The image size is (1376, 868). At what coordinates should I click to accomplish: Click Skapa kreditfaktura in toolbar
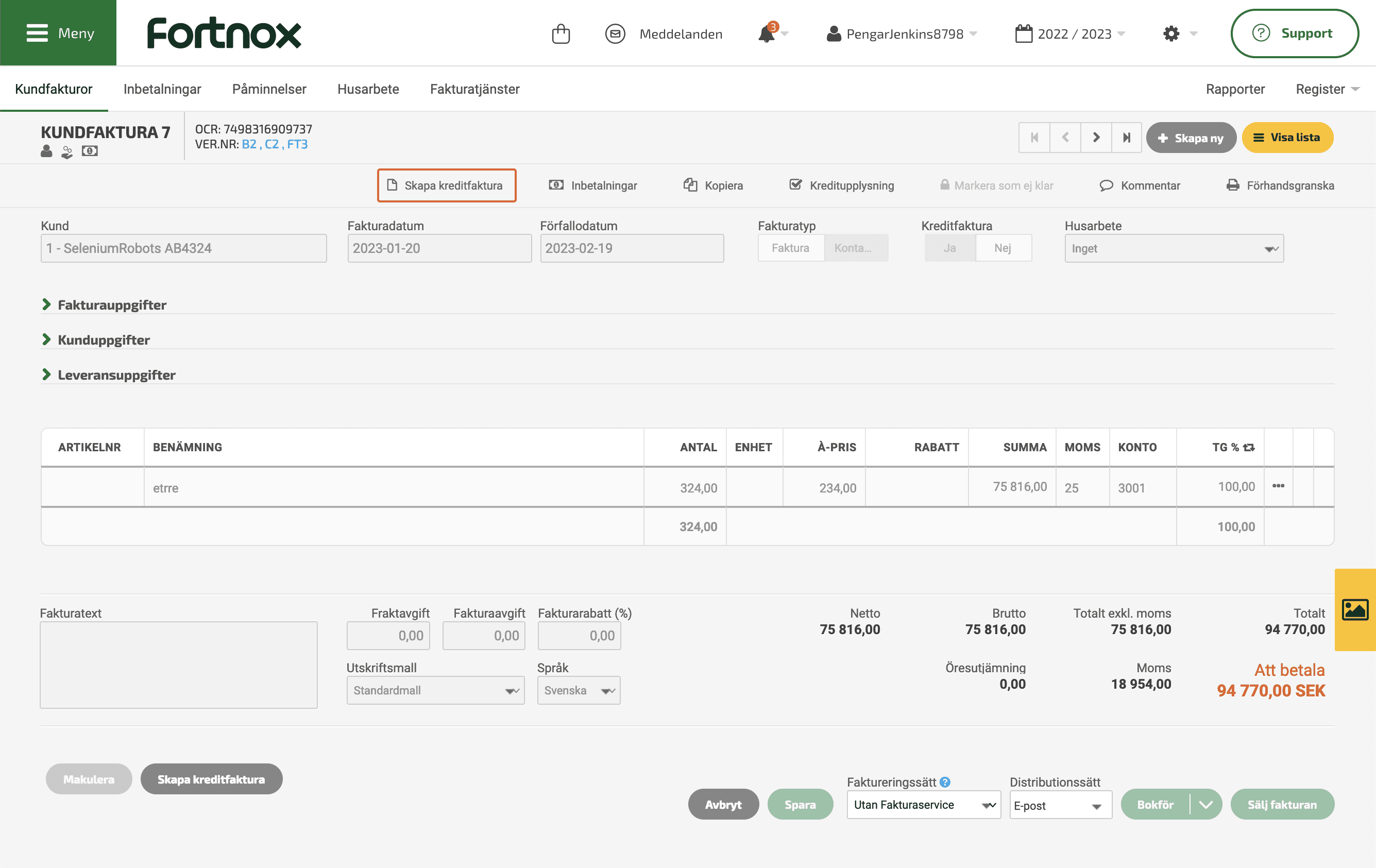446,185
